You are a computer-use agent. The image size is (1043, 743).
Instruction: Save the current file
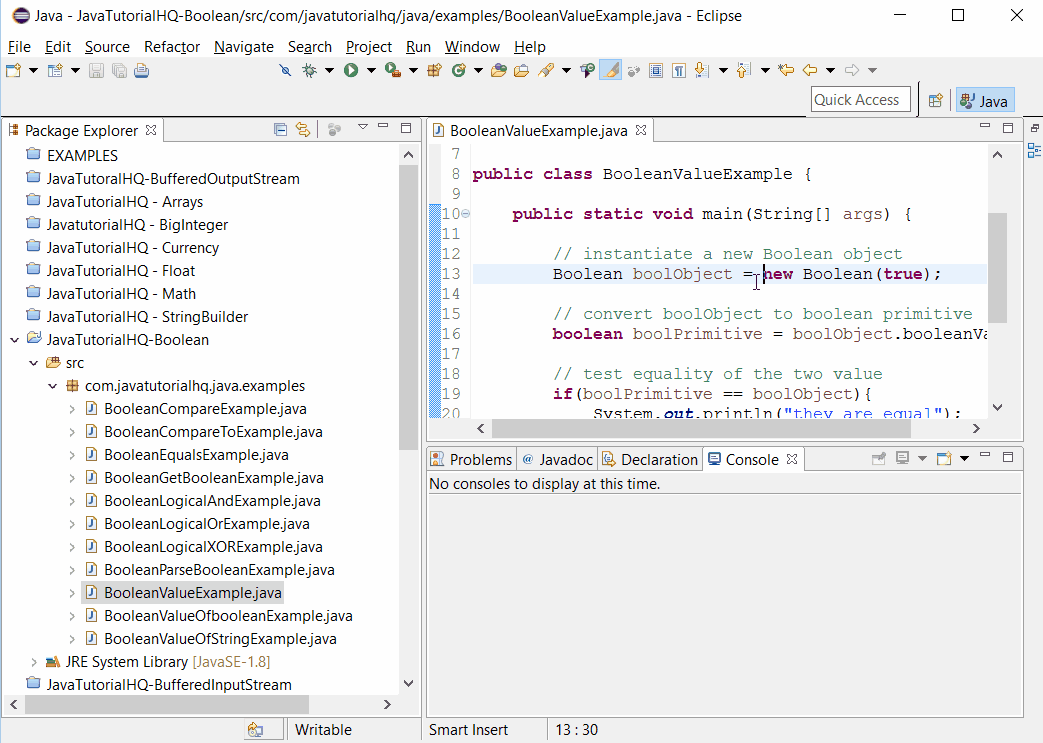[x=95, y=70]
